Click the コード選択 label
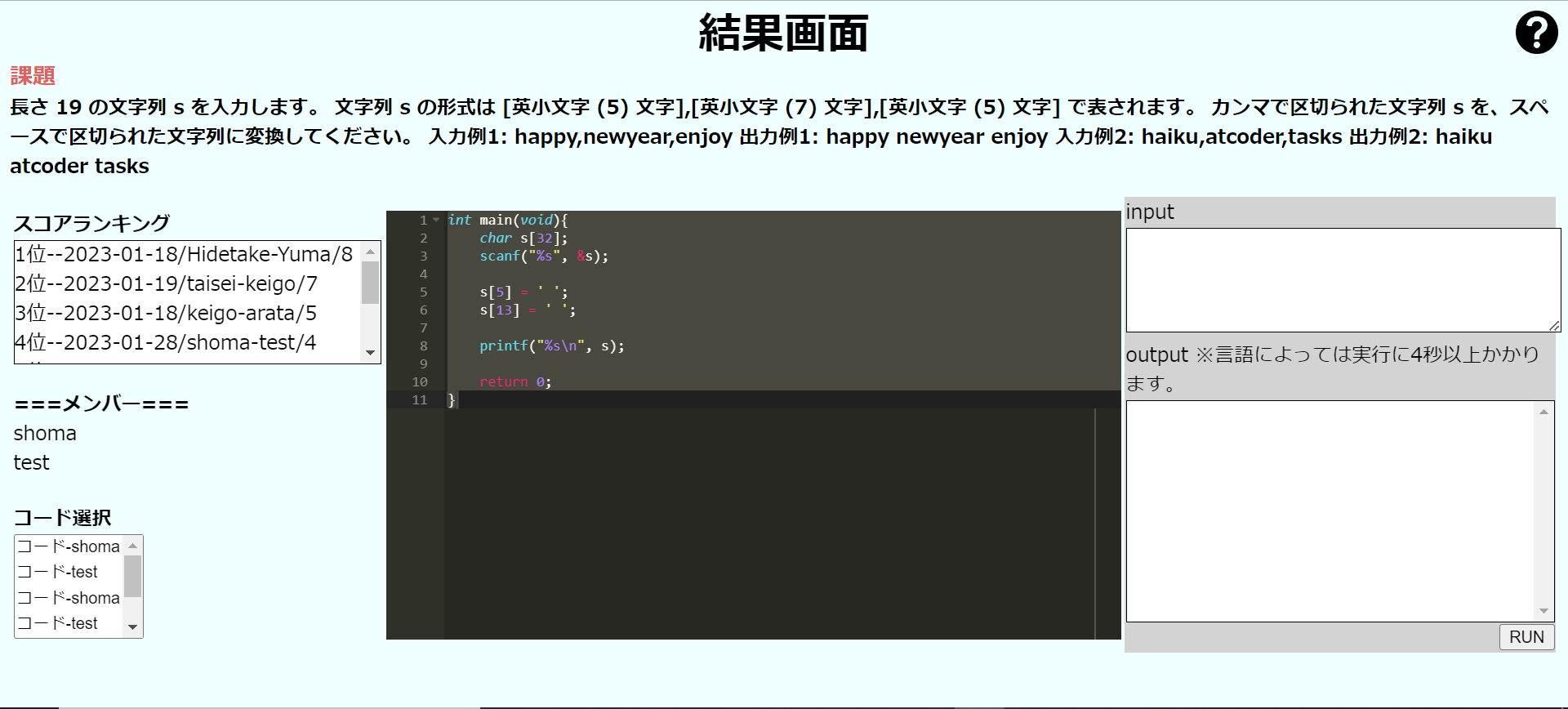The width and height of the screenshot is (1568, 709). pos(63,517)
